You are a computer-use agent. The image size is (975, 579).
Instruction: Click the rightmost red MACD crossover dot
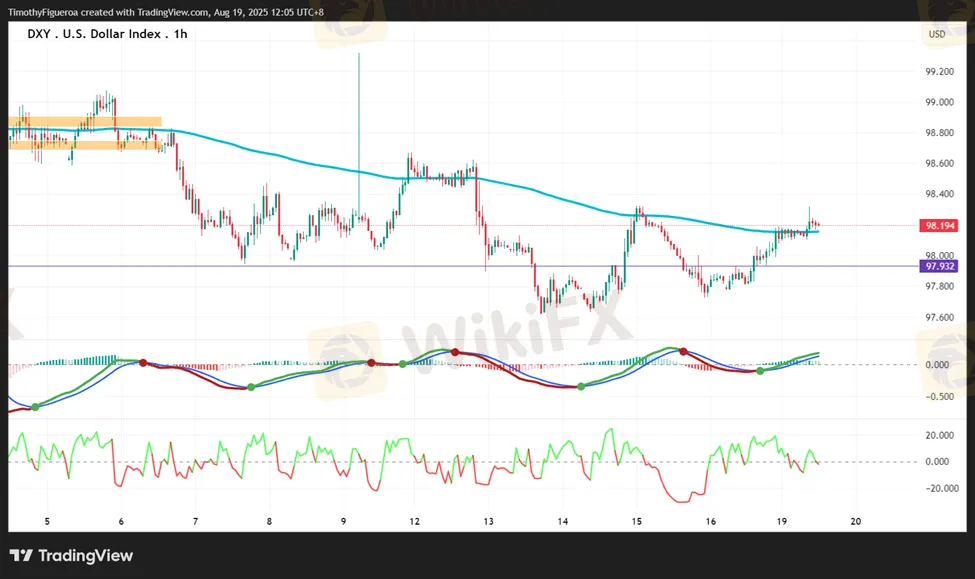tap(684, 351)
